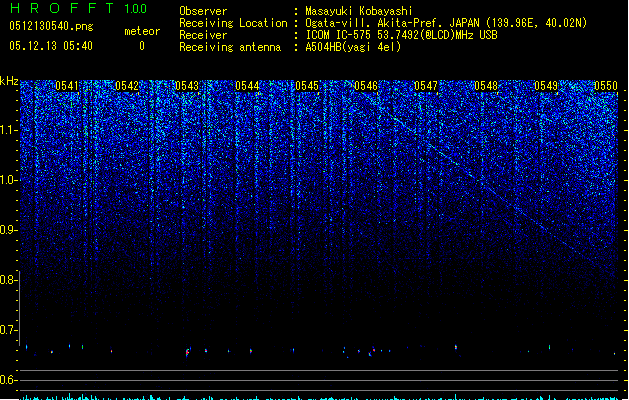Select the file name 0512130540.png
The width and height of the screenshot is (629, 400).
point(51,26)
